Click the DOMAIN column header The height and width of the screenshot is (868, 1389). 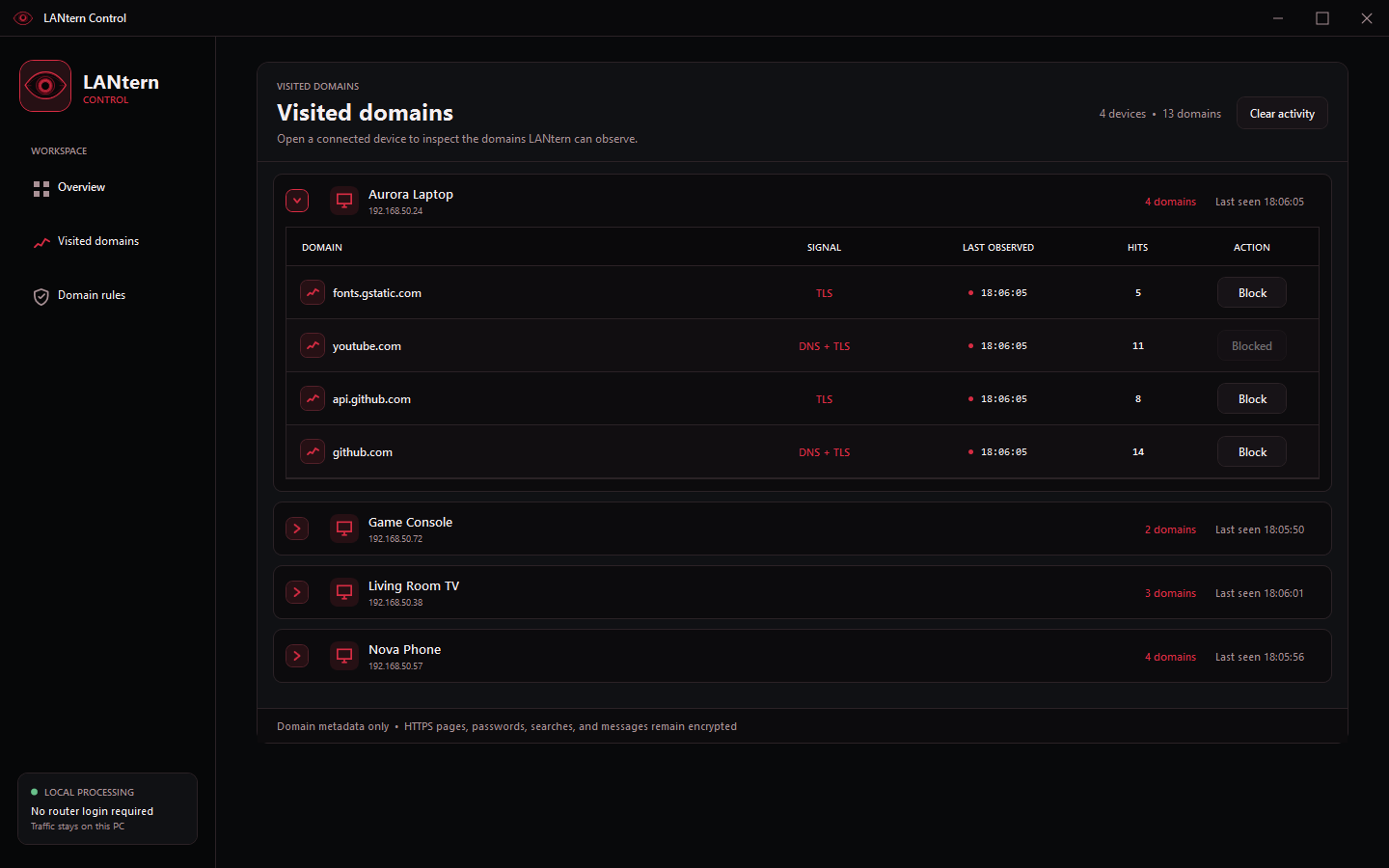click(x=322, y=248)
